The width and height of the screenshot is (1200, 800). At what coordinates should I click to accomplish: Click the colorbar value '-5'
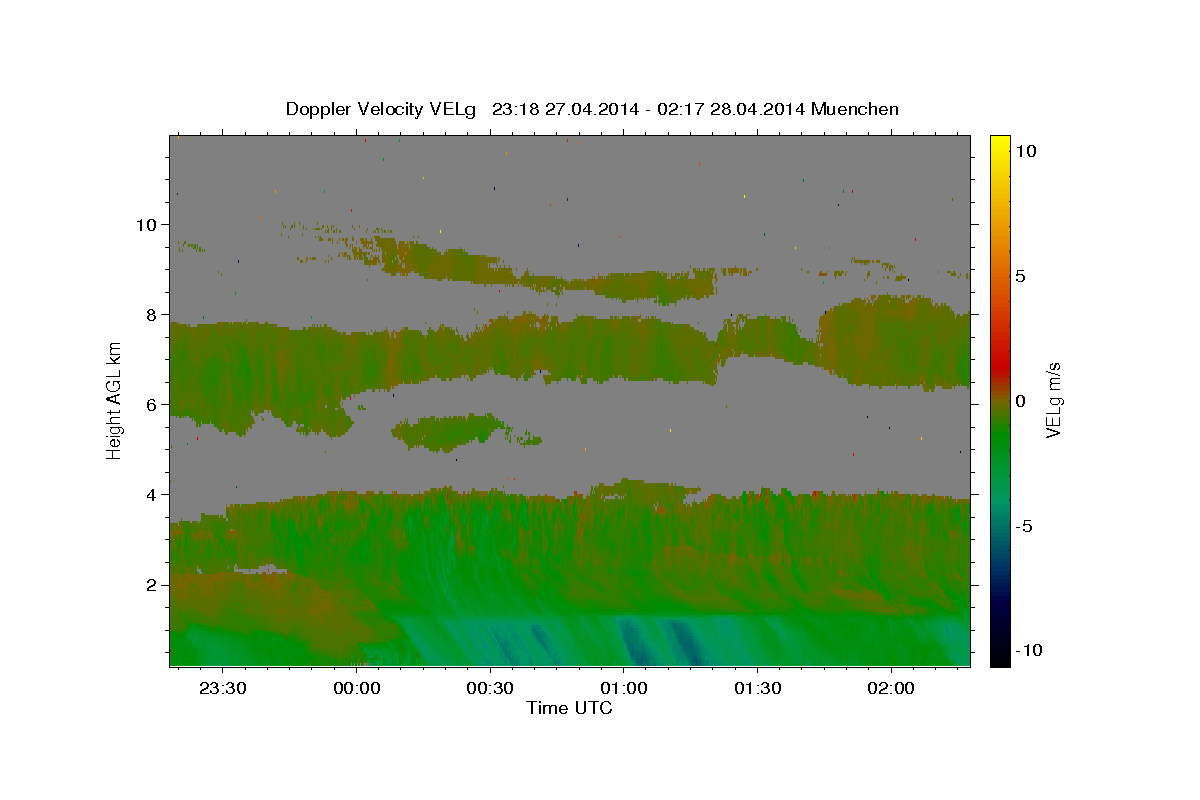click(1023, 526)
